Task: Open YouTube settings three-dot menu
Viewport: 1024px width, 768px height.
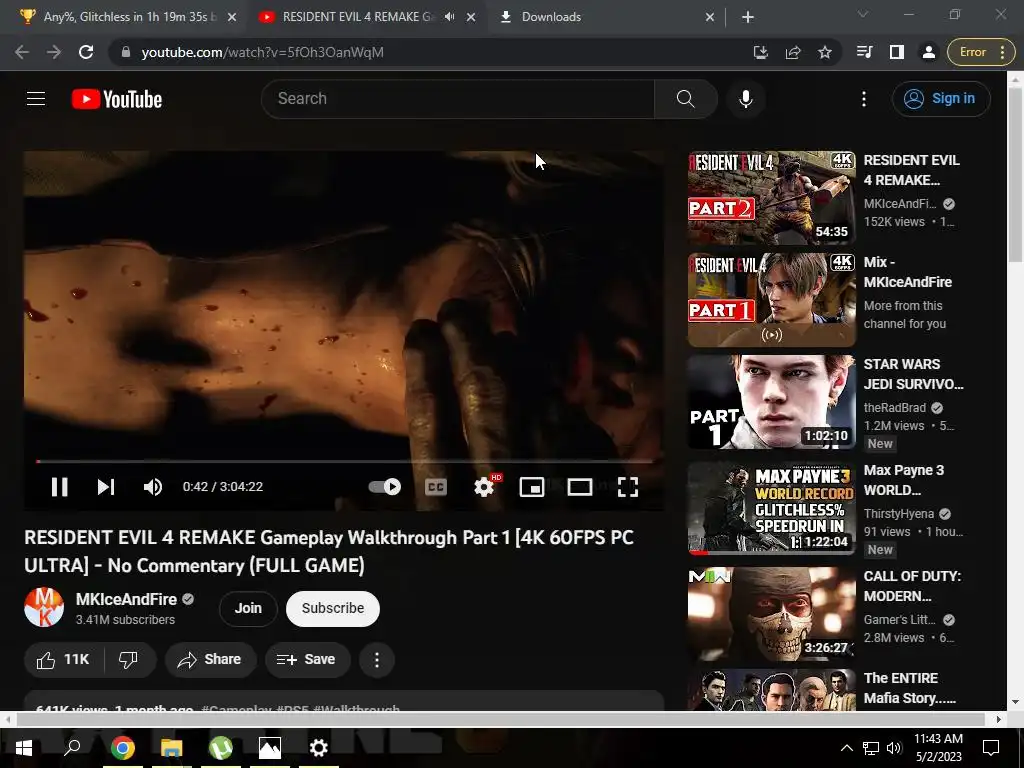Action: tap(864, 99)
